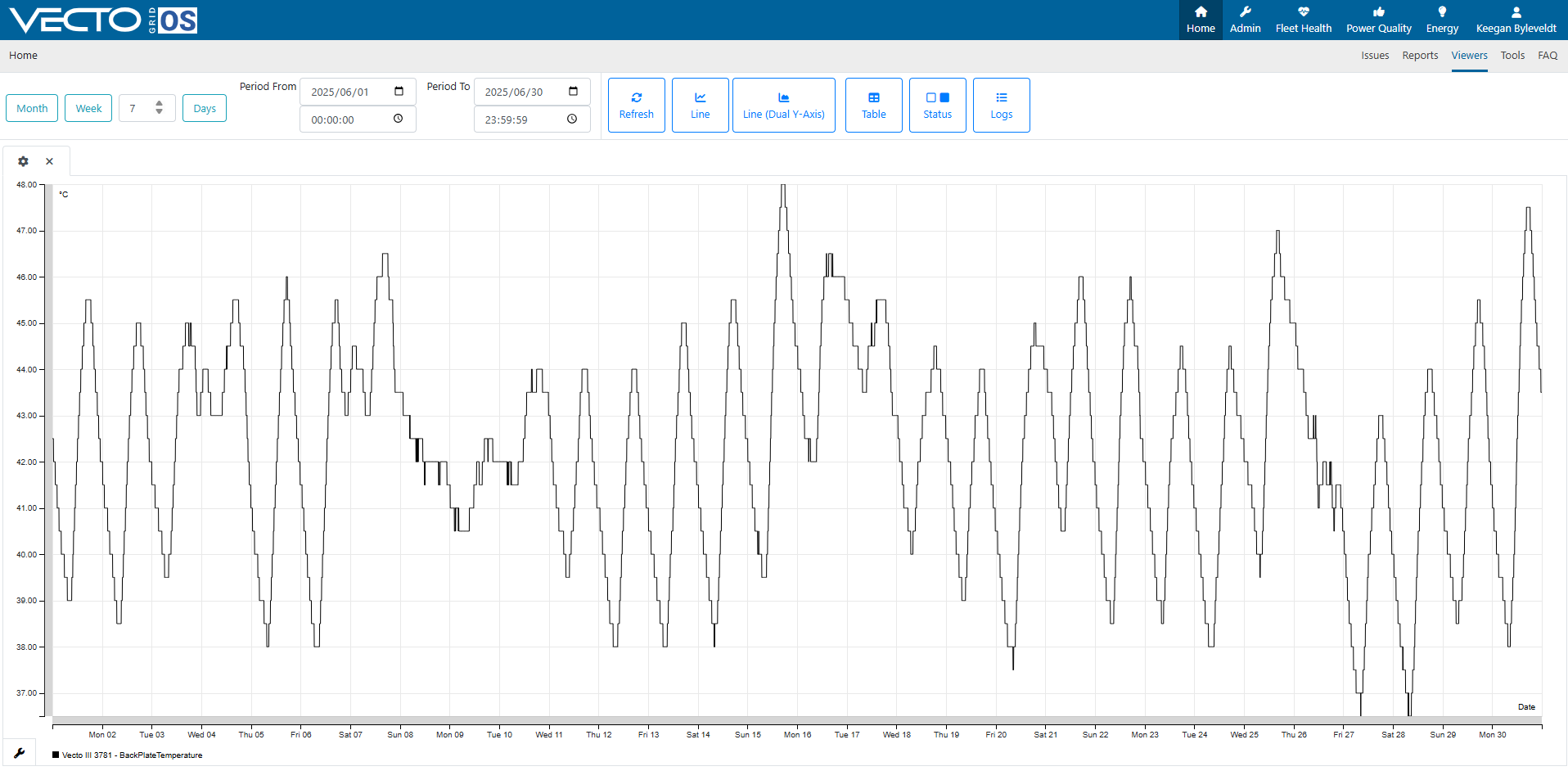Image resolution: width=1568 pixels, height=771 pixels.
Task: Open the Period From time picker clock
Action: tap(399, 119)
